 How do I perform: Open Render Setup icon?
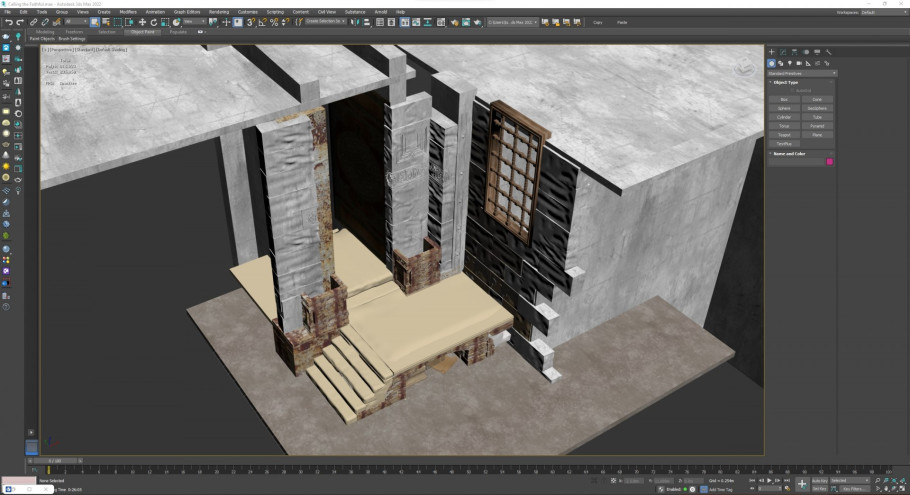454,22
